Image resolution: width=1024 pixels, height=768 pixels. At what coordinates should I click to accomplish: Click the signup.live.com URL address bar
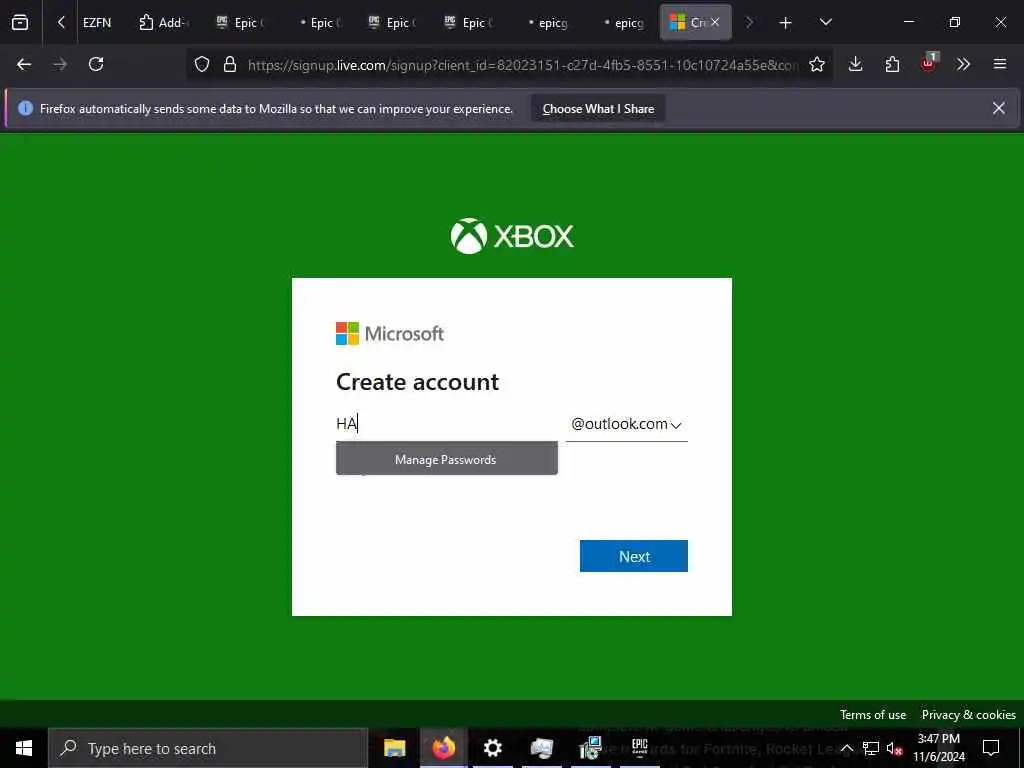522,65
